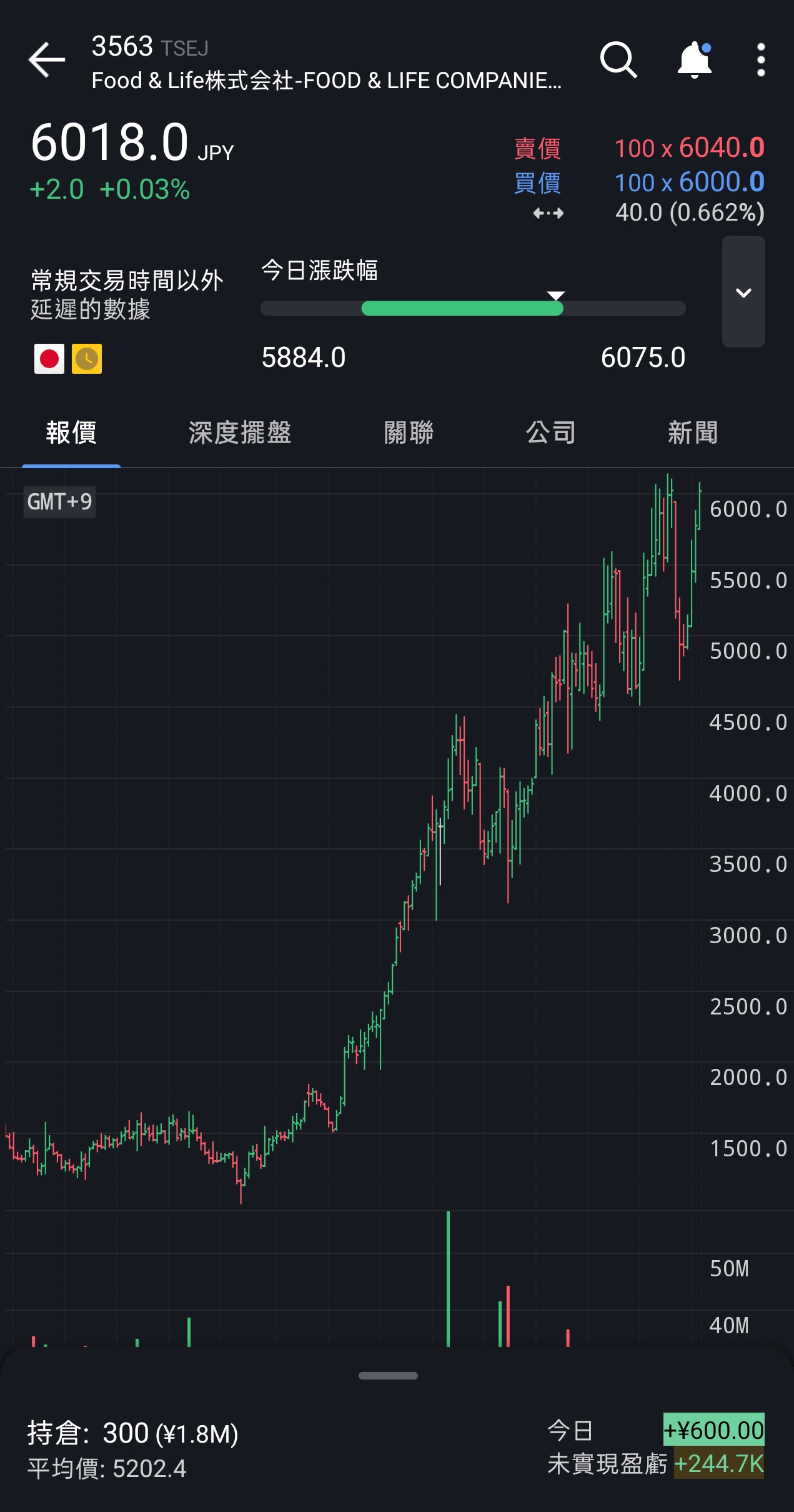
Task: Open the 關聯 tab
Action: point(409,433)
